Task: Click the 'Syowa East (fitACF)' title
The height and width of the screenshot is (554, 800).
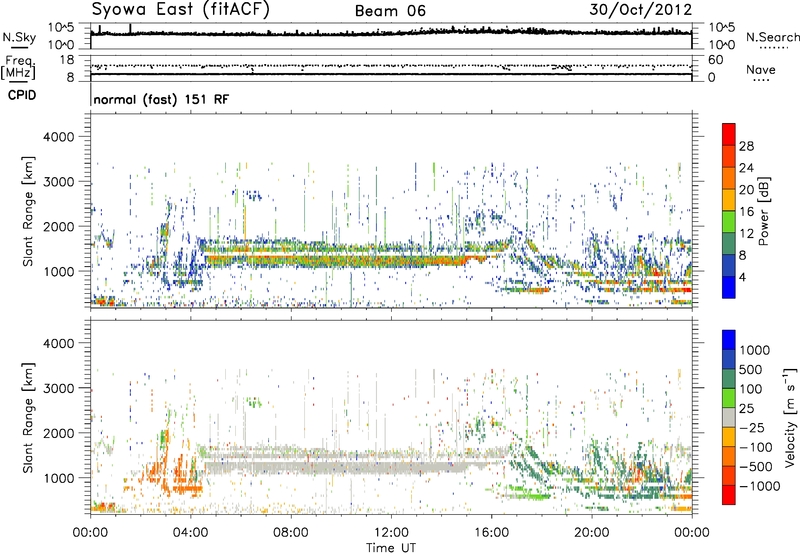Action: 180,10
